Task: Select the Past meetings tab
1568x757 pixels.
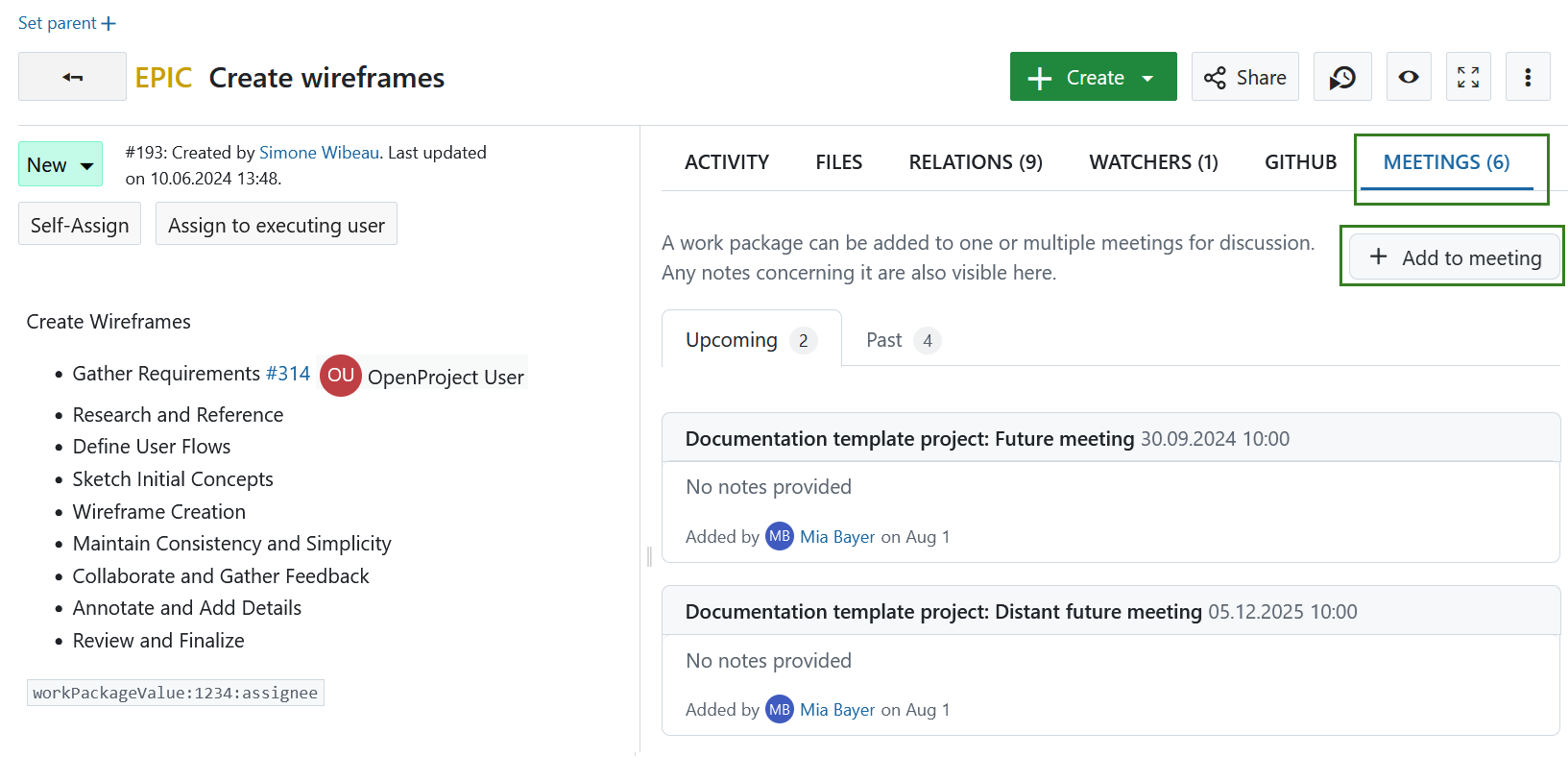Action: [902, 340]
